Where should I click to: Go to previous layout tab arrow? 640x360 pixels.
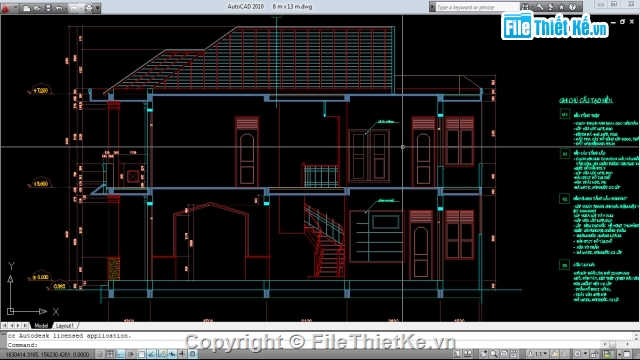coord(11,326)
